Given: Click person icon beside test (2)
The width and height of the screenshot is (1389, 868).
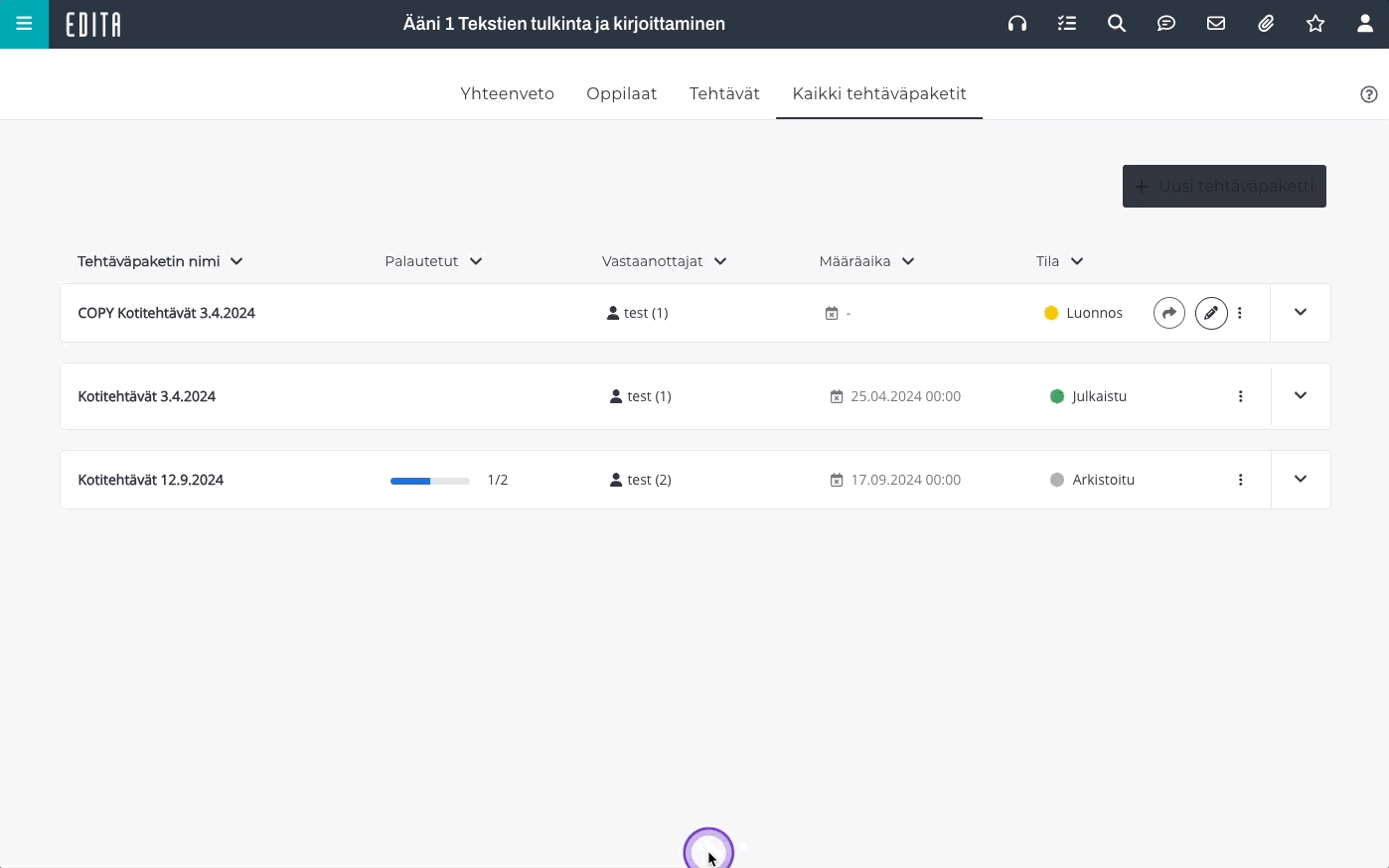Looking at the screenshot, I should [616, 480].
